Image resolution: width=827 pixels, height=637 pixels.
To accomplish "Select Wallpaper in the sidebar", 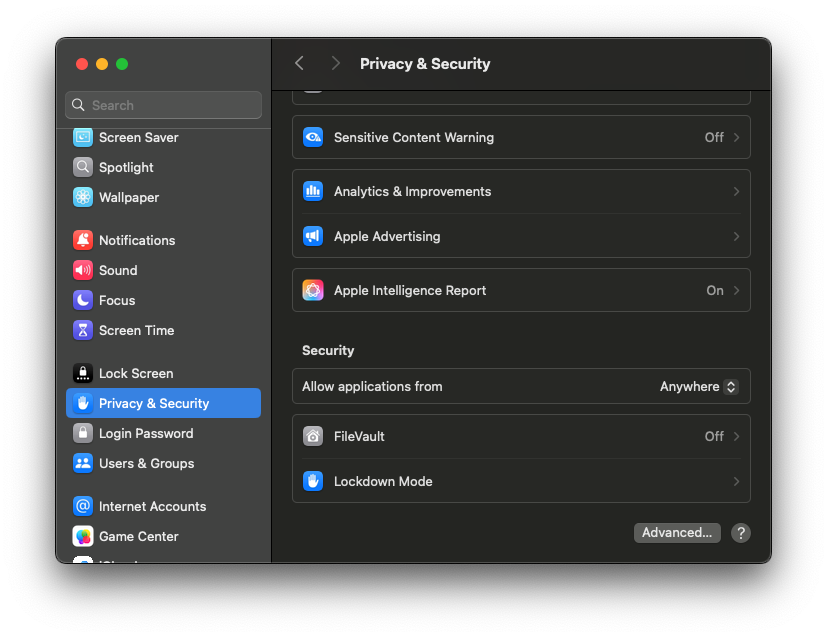I will 164,198.
